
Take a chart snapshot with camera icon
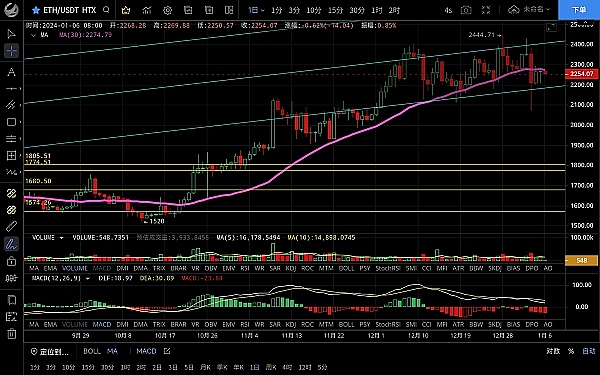coord(466,10)
